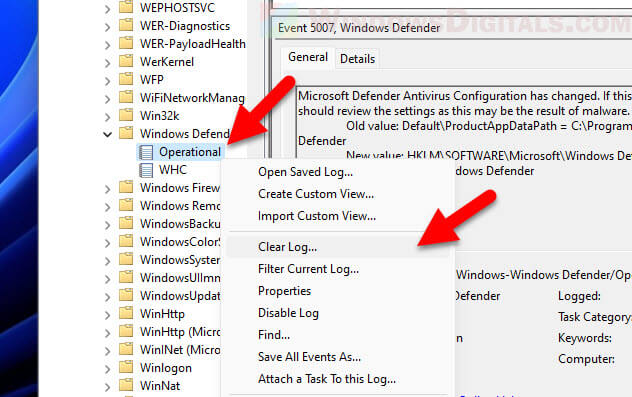Select the WerKernel tree item label

166,62
